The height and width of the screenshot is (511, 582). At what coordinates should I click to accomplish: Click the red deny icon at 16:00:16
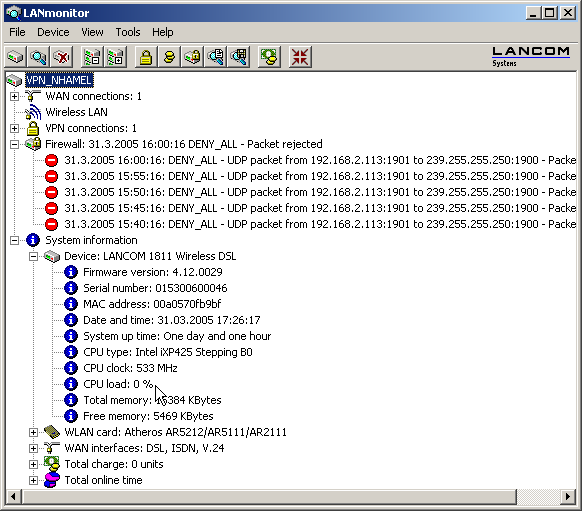[x=52, y=160]
